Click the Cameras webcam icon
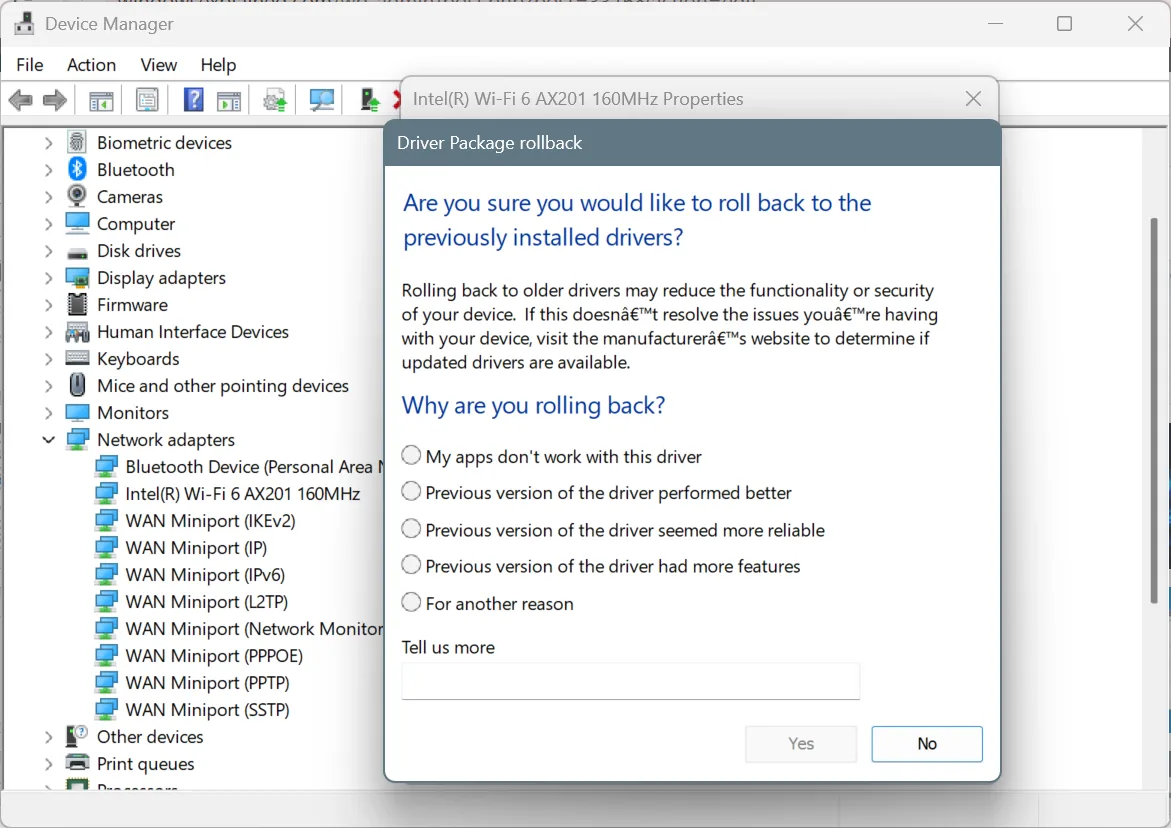Viewport: 1171px width, 828px height. [77, 196]
